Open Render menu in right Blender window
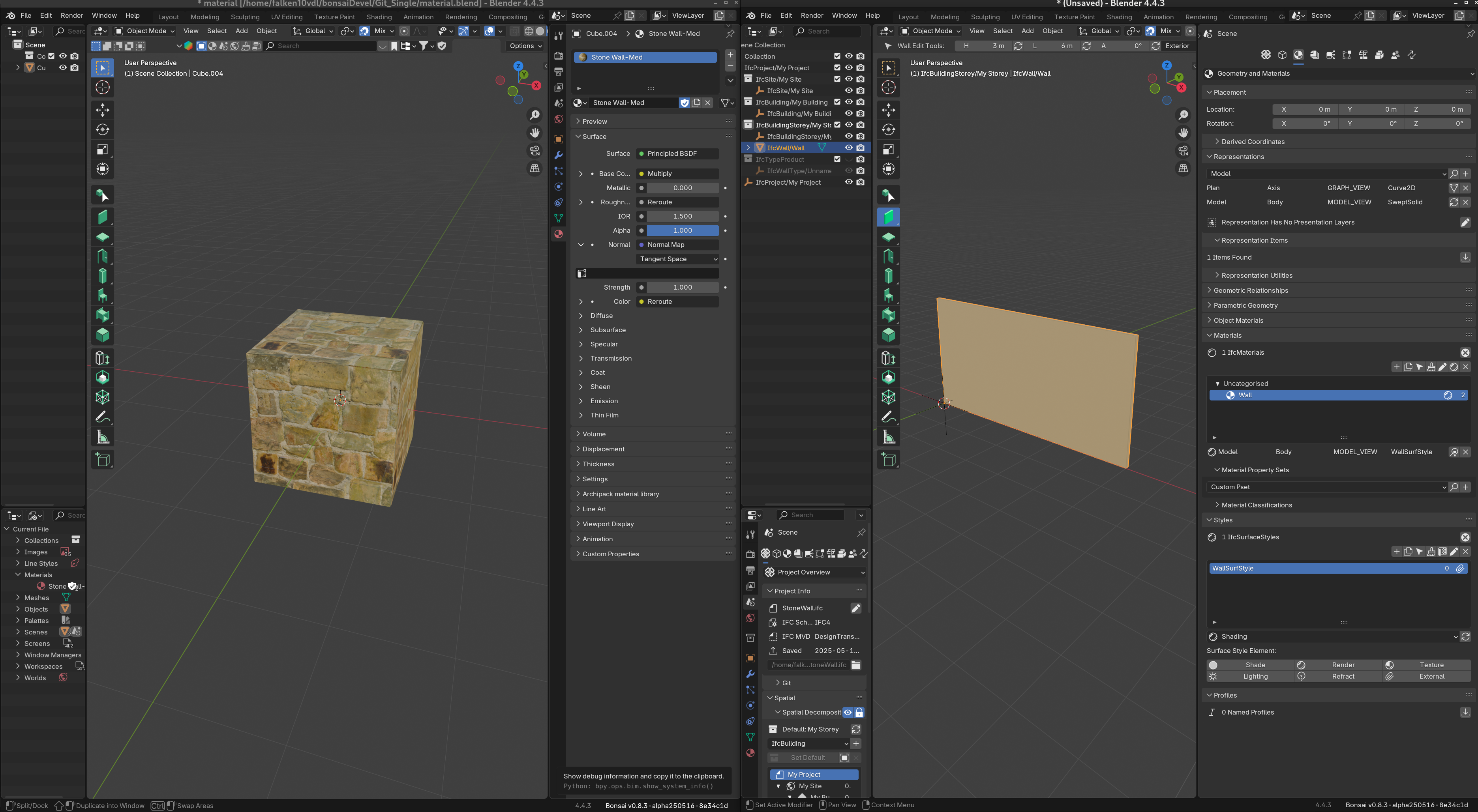 [x=812, y=15]
